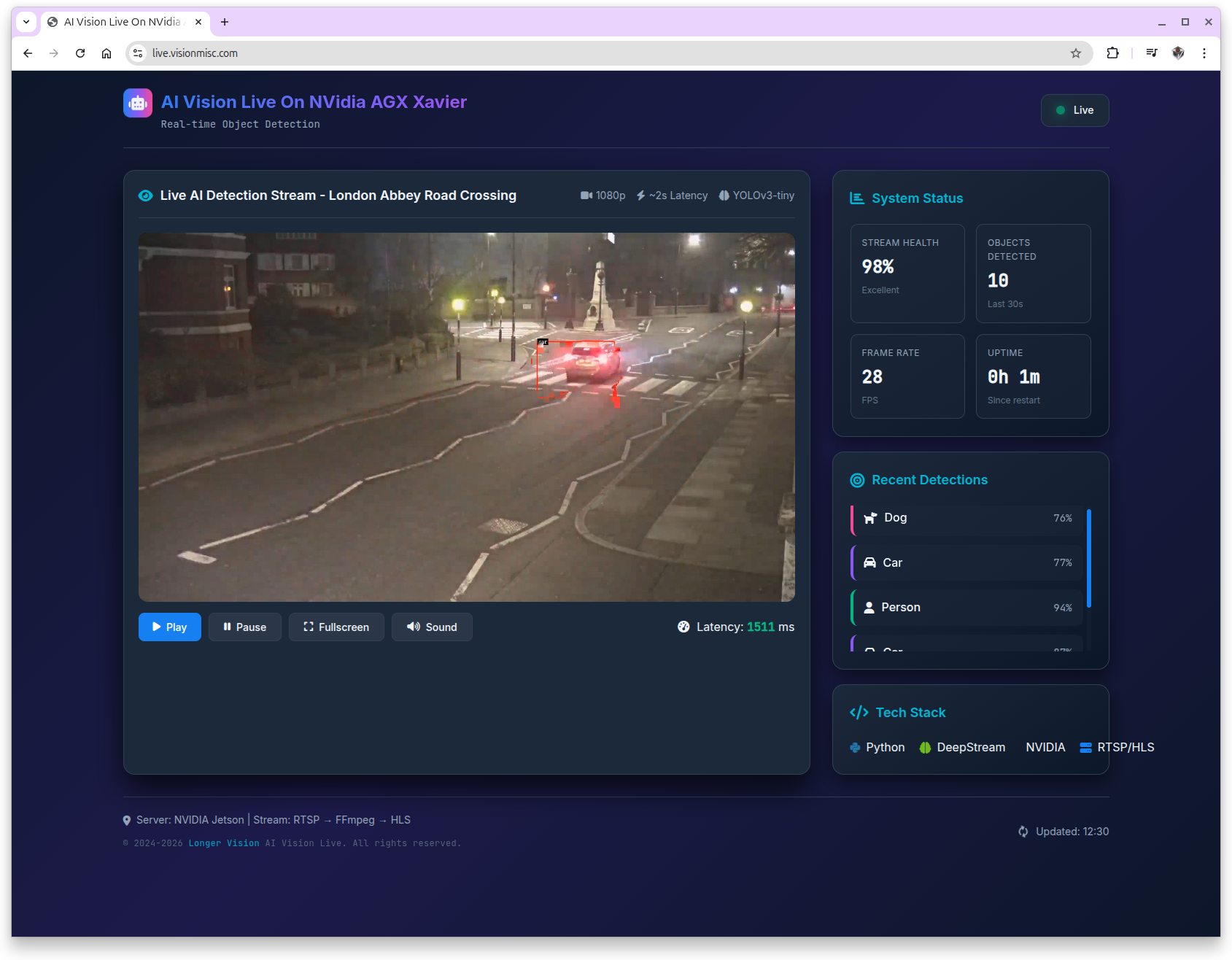The image size is (1232, 960).
Task: Open the browser customize menu with three dots
Action: coord(1204,53)
